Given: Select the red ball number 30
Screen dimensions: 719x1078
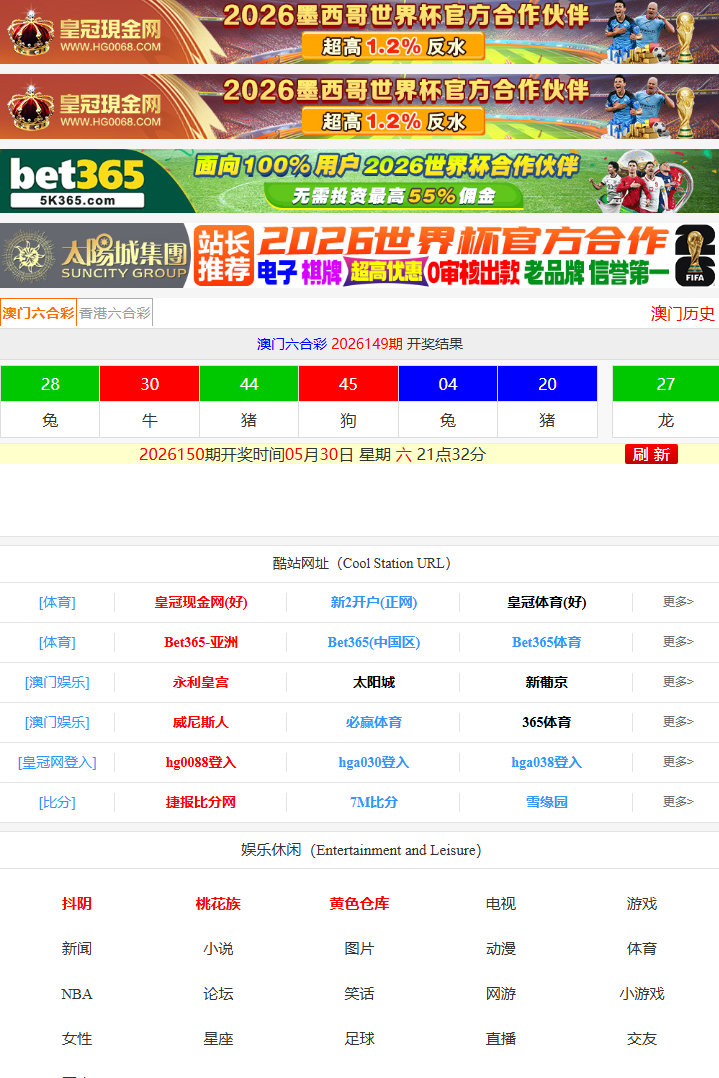Looking at the screenshot, I should (x=150, y=384).
